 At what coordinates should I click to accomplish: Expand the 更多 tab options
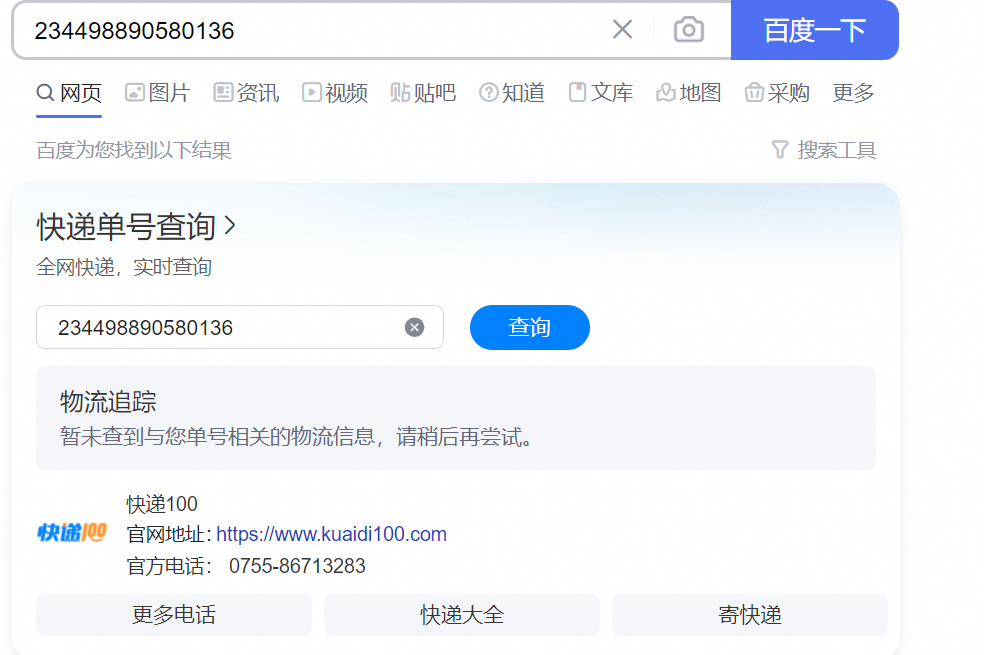pos(853,93)
